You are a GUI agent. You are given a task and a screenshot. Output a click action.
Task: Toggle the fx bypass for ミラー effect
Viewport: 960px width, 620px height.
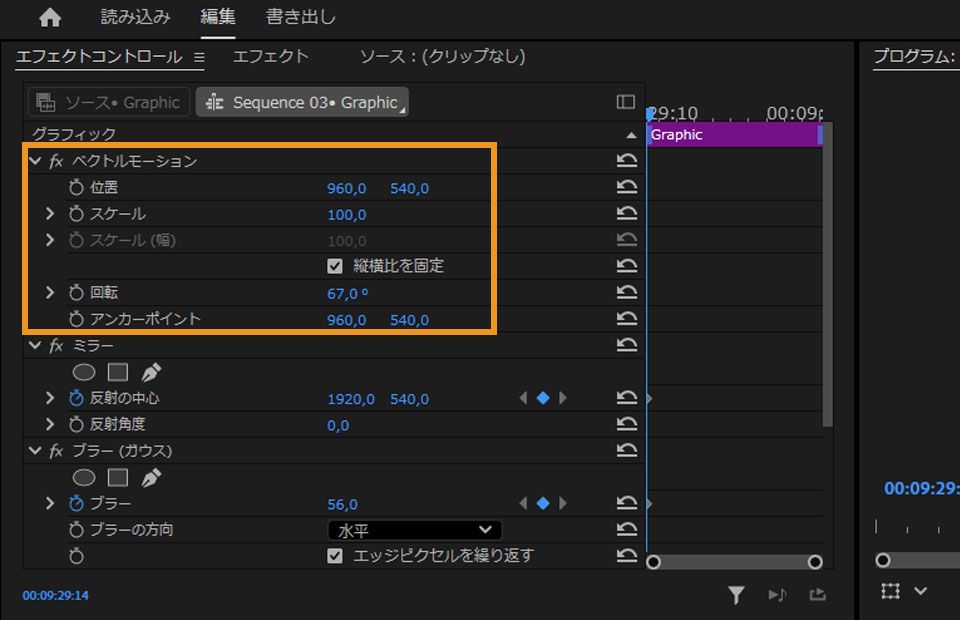pyautogui.click(x=55, y=345)
